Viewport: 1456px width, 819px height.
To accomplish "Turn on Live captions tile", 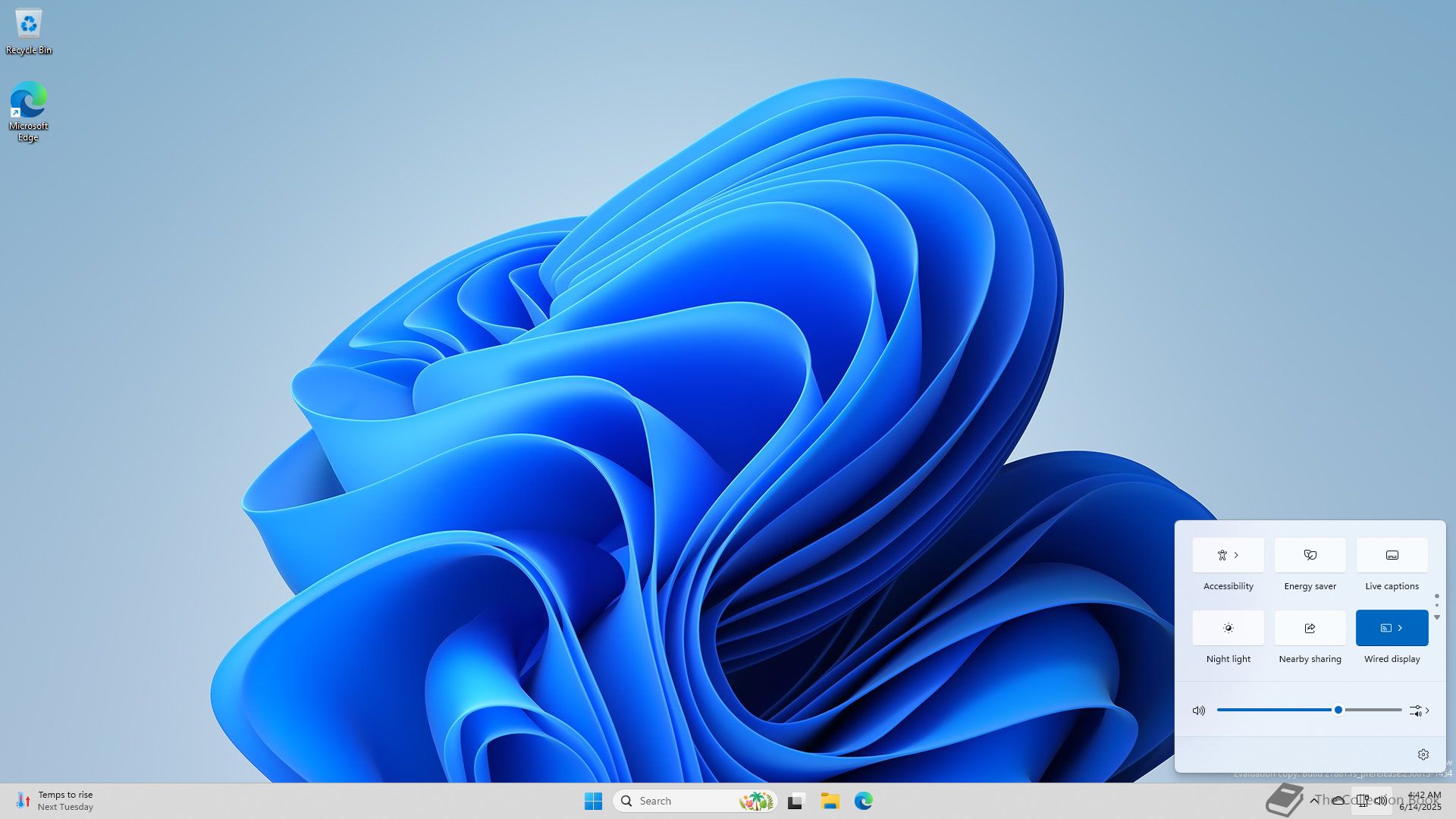I will click(x=1392, y=555).
